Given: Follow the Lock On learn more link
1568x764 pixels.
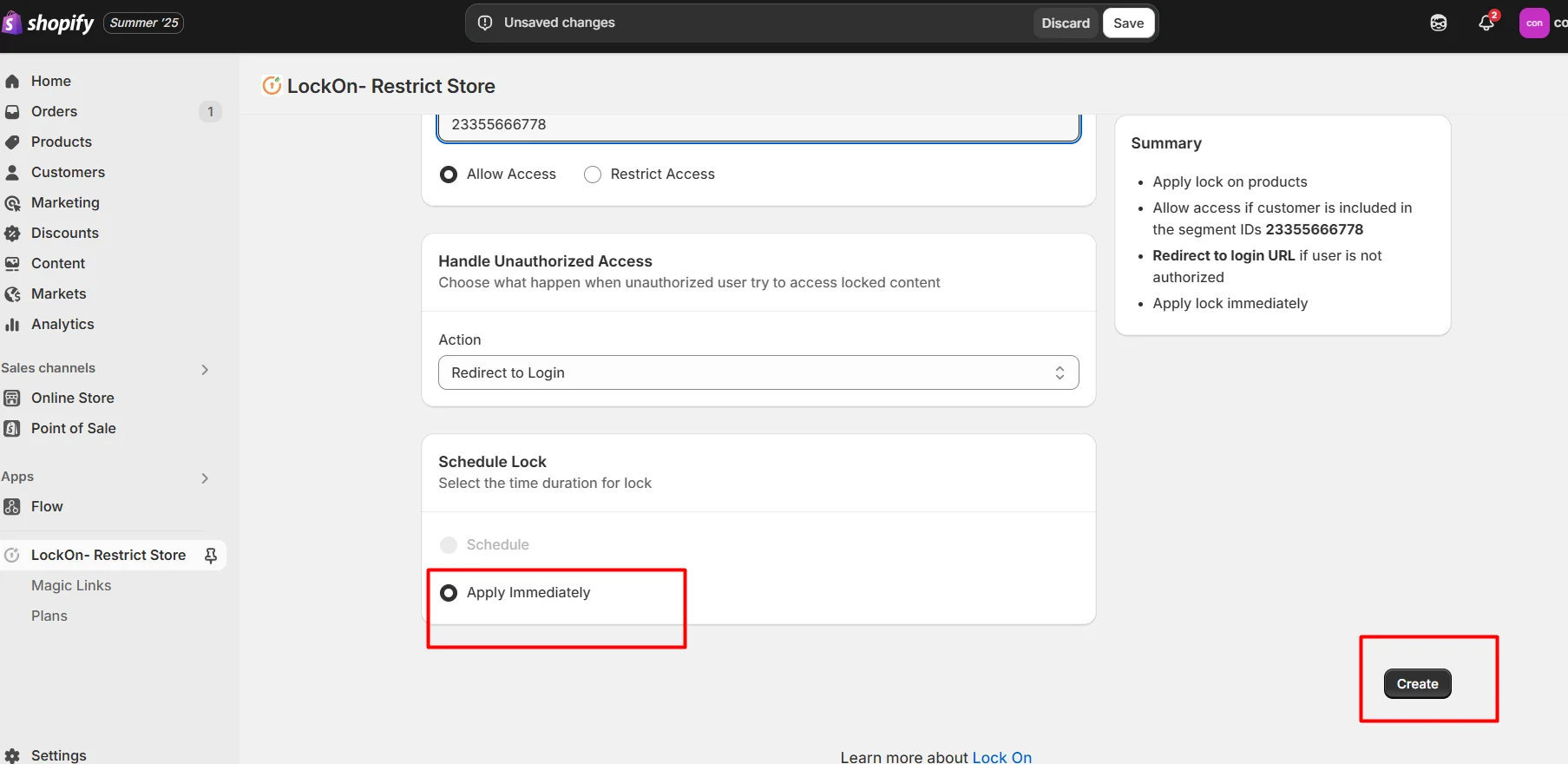Looking at the screenshot, I should [x=1002, y=757].
